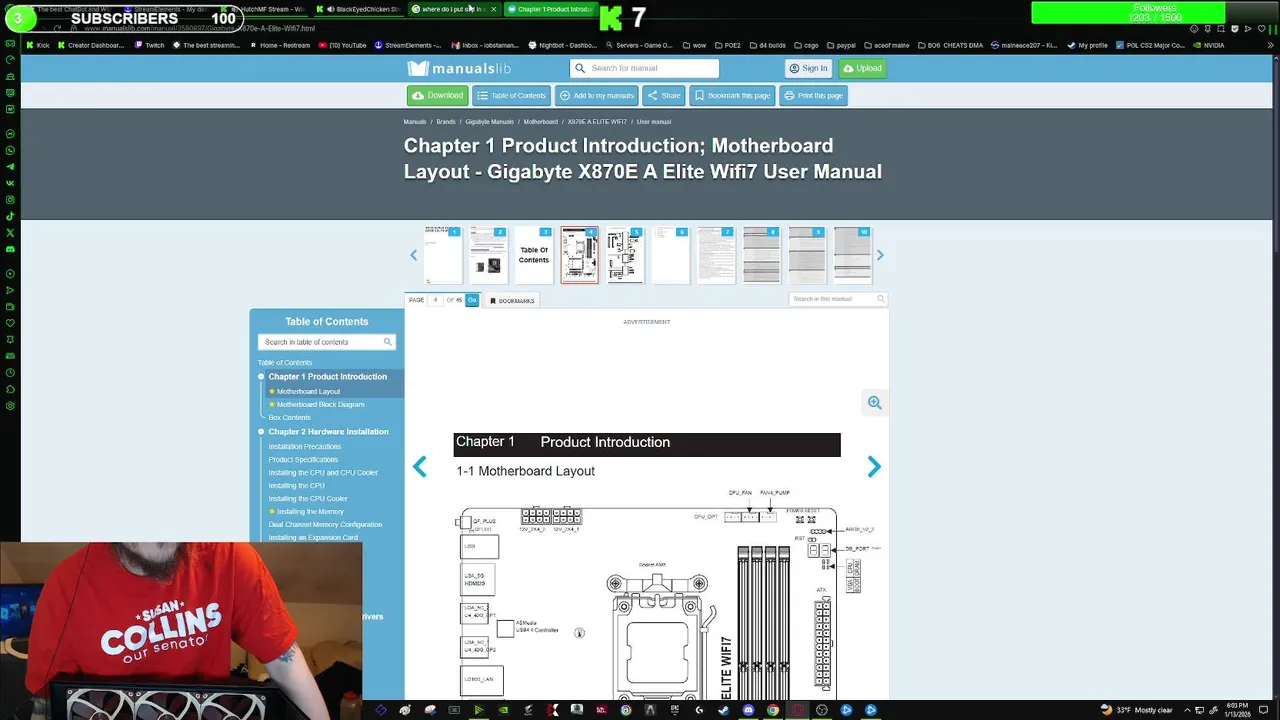Click the page number input field
1280x720 pixels.
(x=436, y=300)
